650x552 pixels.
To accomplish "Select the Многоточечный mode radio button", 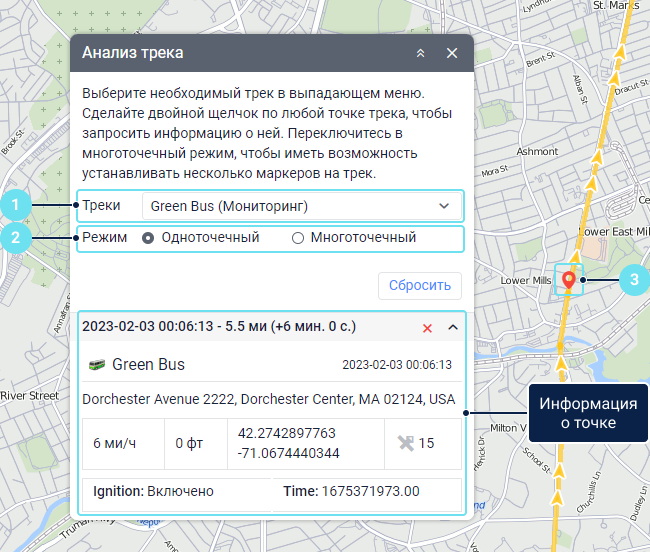I will coord(298,238).
